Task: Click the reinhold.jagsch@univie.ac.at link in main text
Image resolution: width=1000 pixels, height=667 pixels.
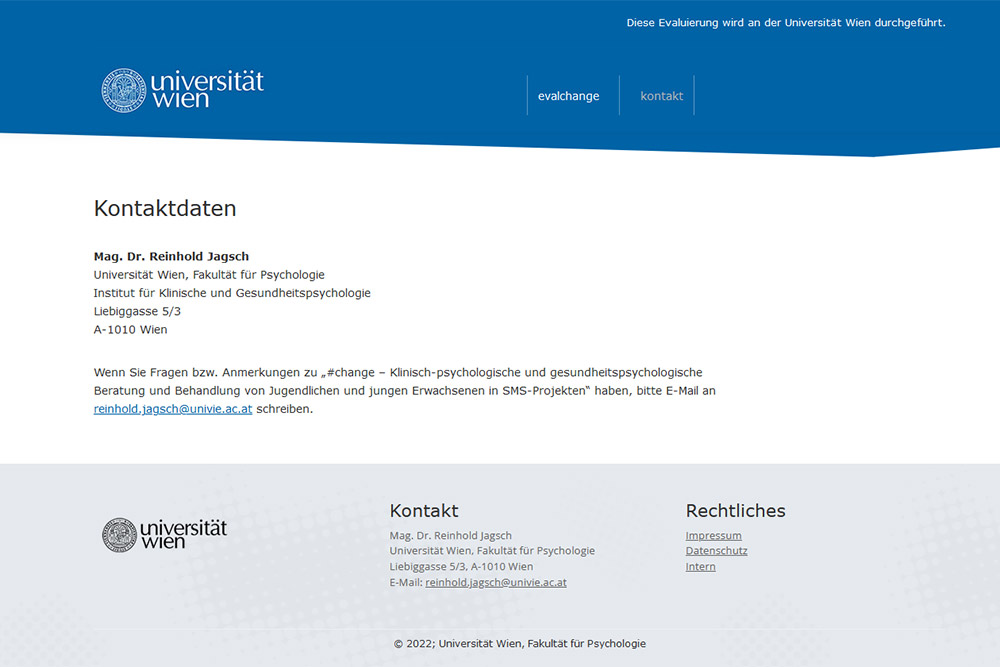Action: (173, 409)
